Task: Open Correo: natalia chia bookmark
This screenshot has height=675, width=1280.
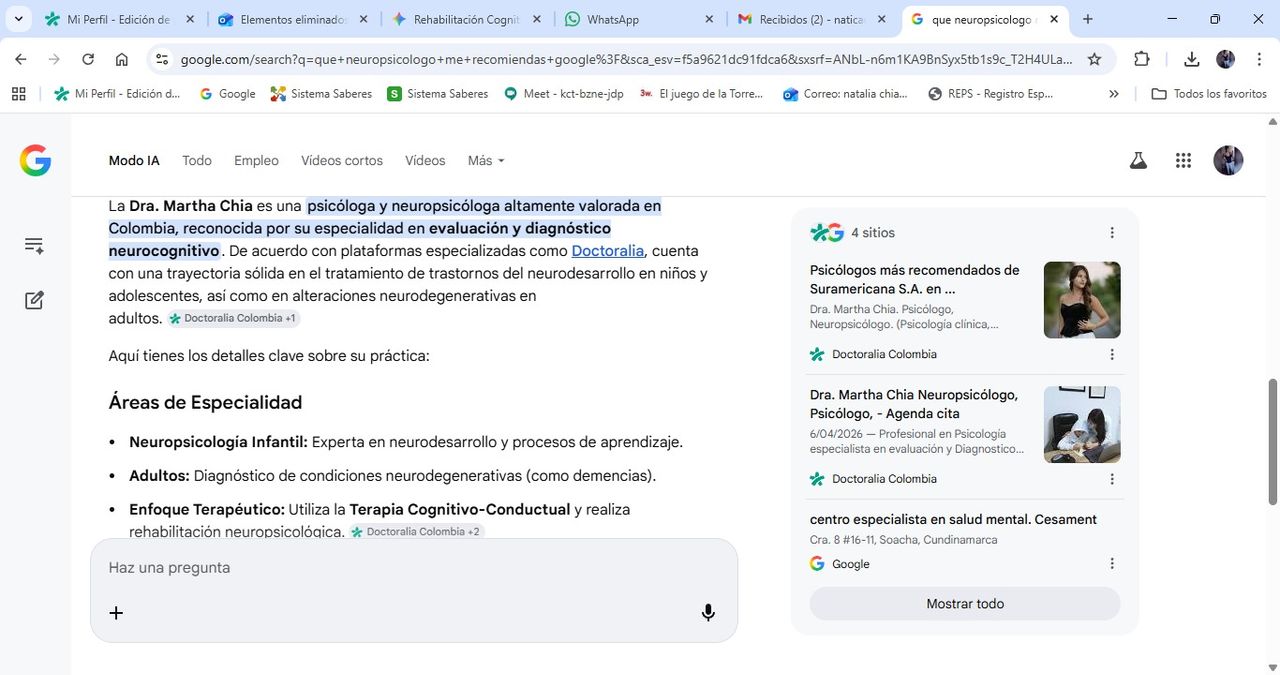Action: coord(846,94)
